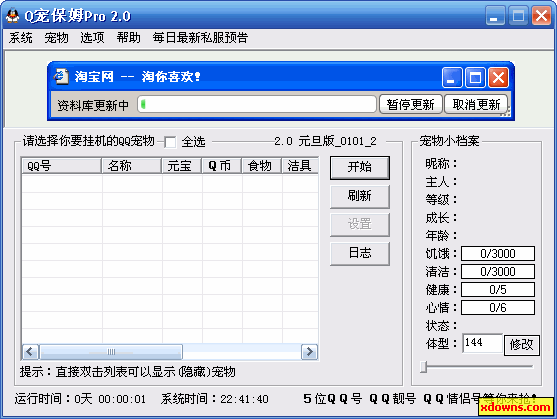
Task: Open 每日最新私服预告 menu item
Action: (200, 38)
